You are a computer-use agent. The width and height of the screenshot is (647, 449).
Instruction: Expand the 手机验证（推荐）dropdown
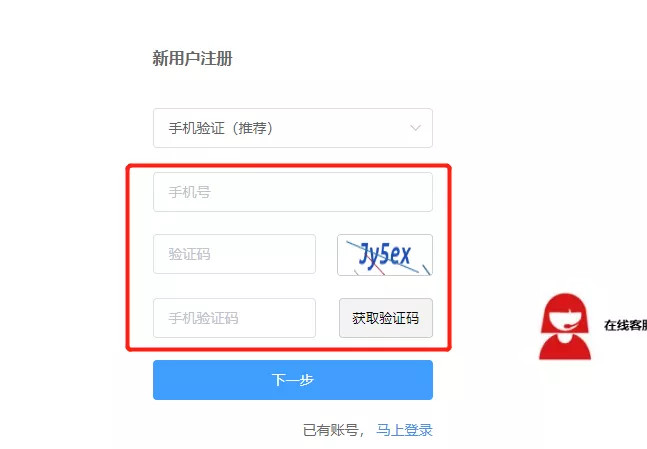click(x=293, y=128)
